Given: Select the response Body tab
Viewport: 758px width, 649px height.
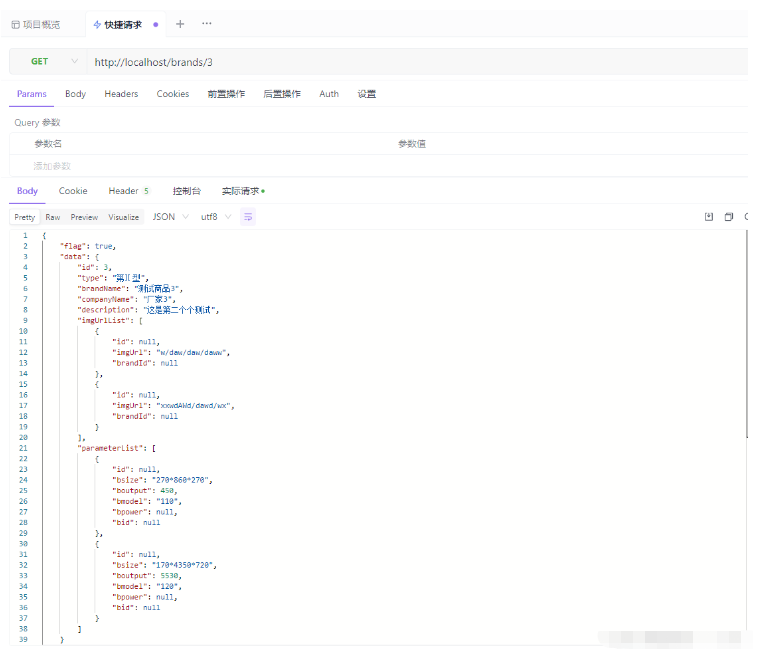Looking at the screenshot, I should [x=28, y=191].
